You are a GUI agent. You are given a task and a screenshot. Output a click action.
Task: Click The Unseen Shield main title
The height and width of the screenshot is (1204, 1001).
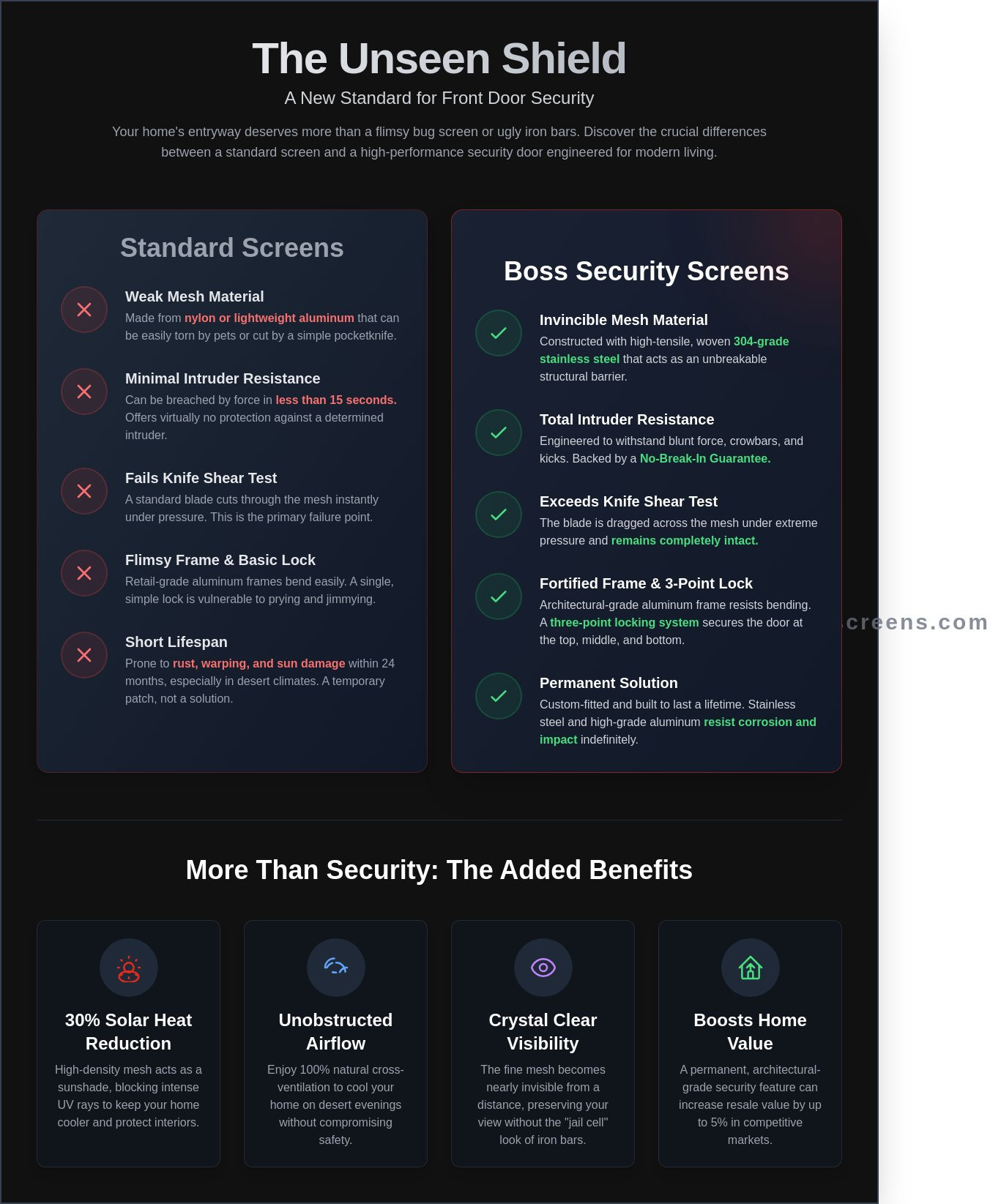tap(439, 59)
